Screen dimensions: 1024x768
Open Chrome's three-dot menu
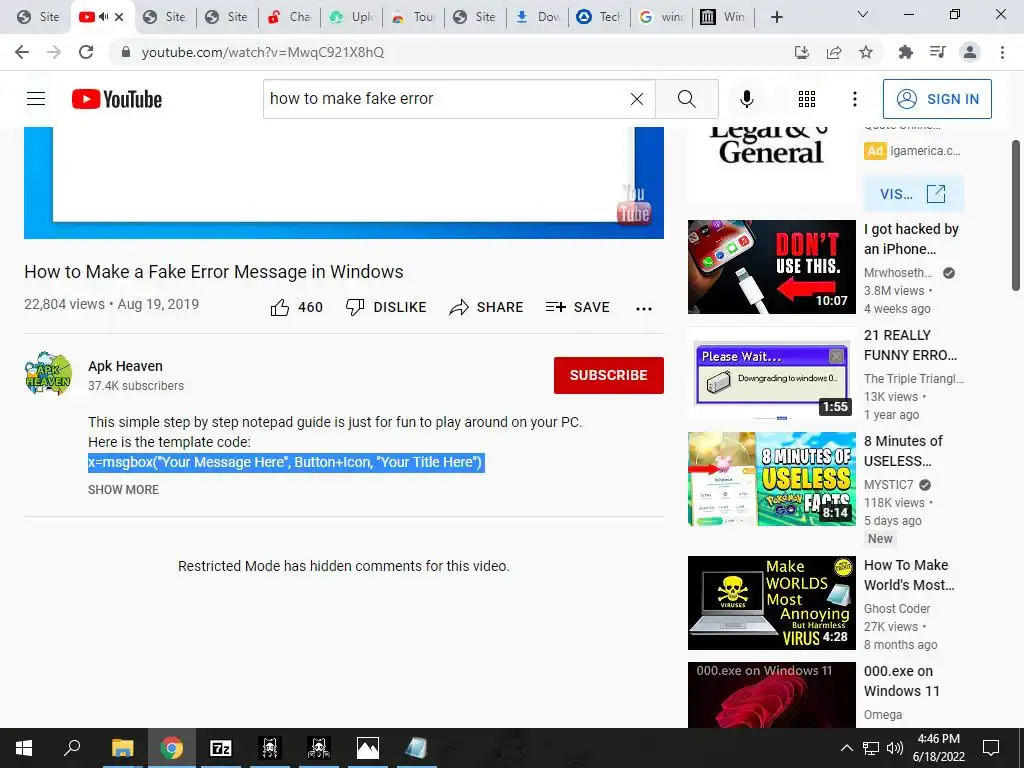pos(1002,52)
